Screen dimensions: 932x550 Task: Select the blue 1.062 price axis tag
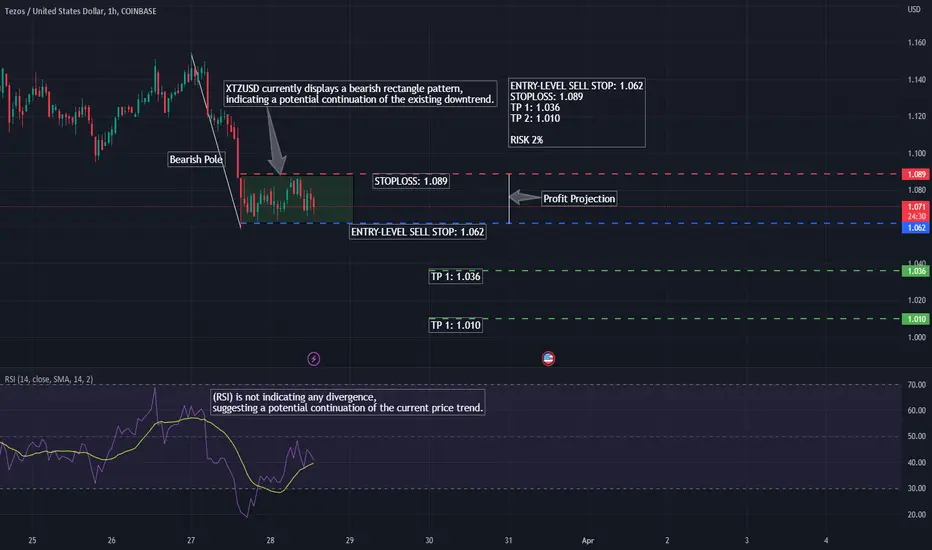click(916, 228)
